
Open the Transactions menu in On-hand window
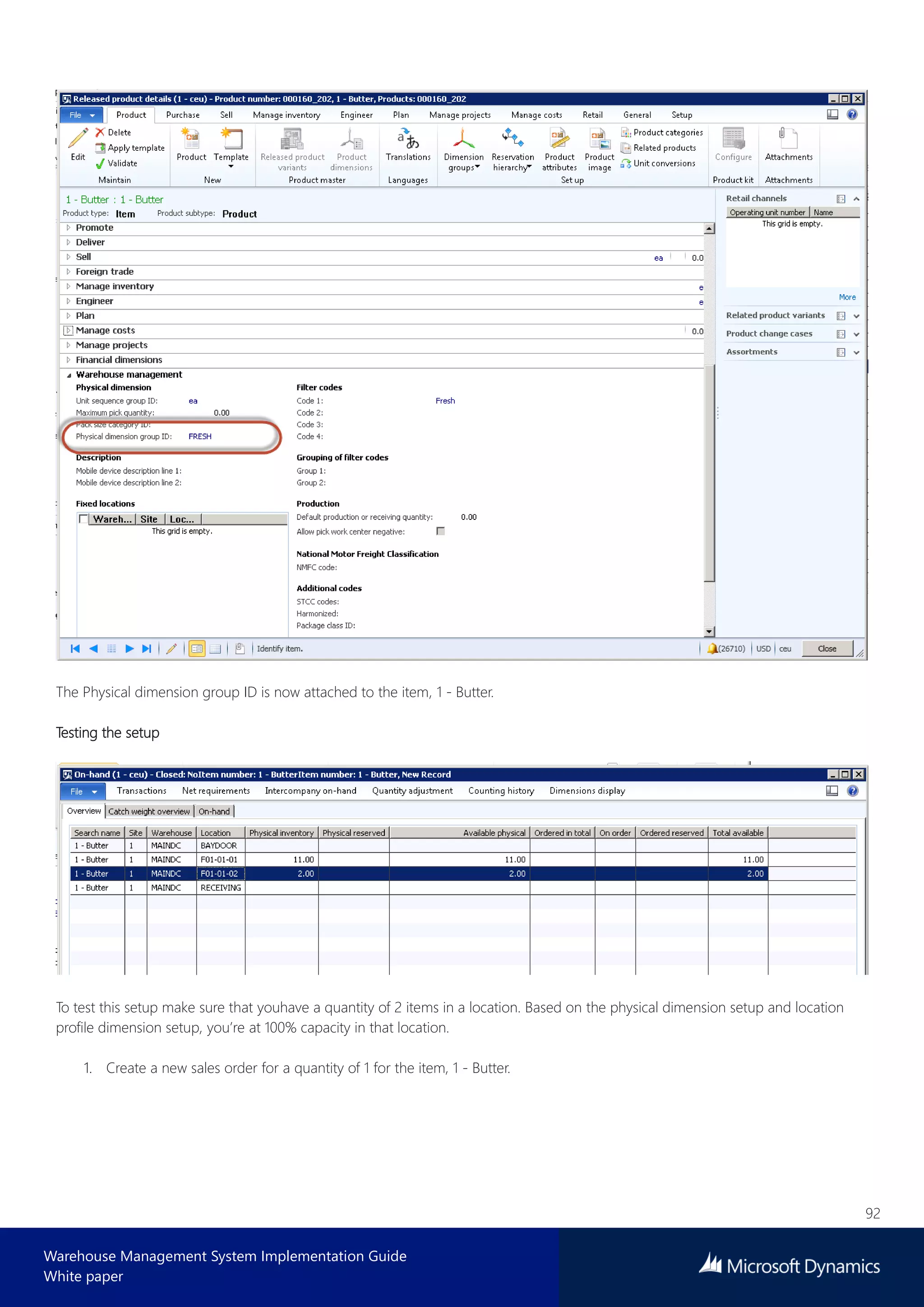click(x=141, y=791)
